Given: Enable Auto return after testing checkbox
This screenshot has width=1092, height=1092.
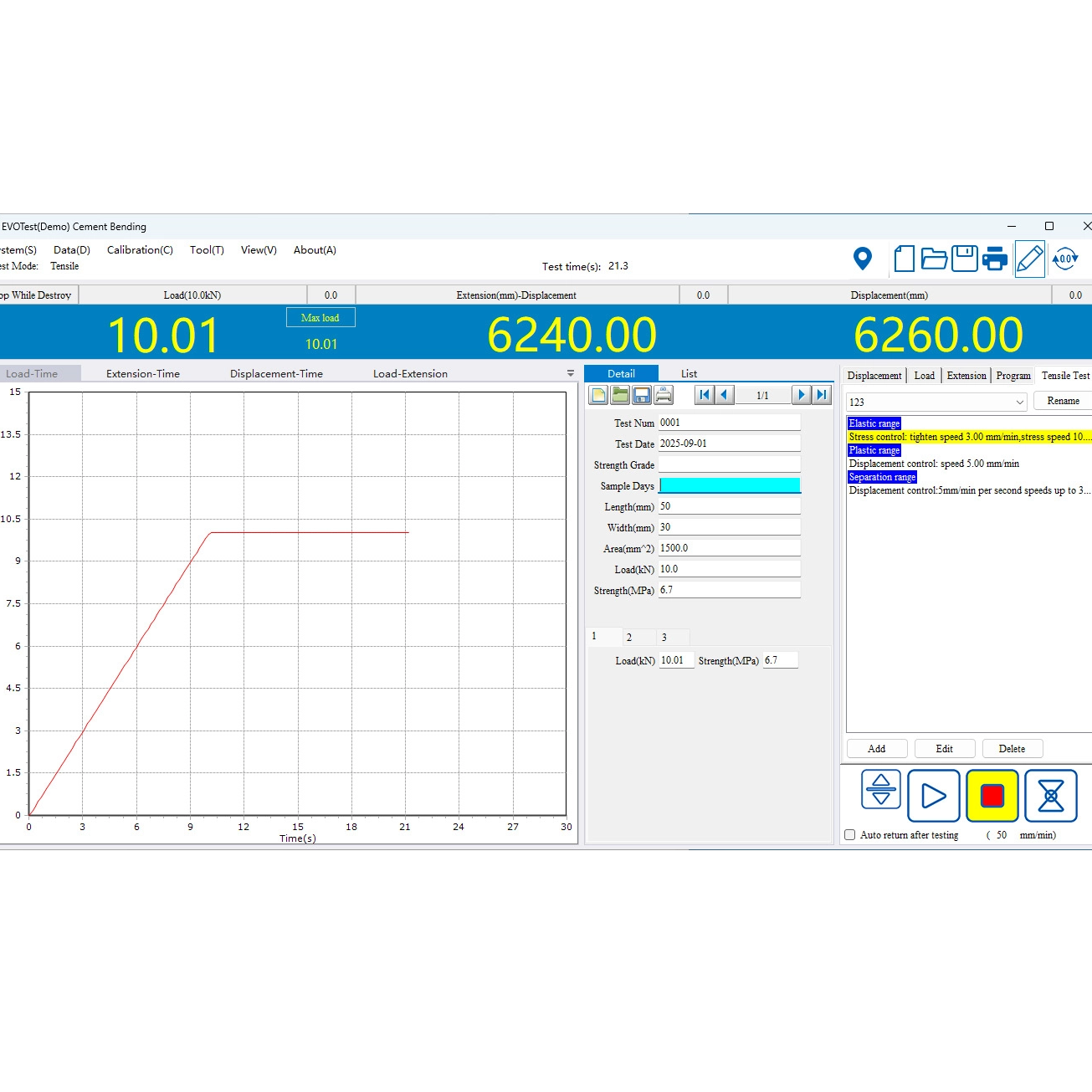Looking at the screenshot, I should 850,835.
